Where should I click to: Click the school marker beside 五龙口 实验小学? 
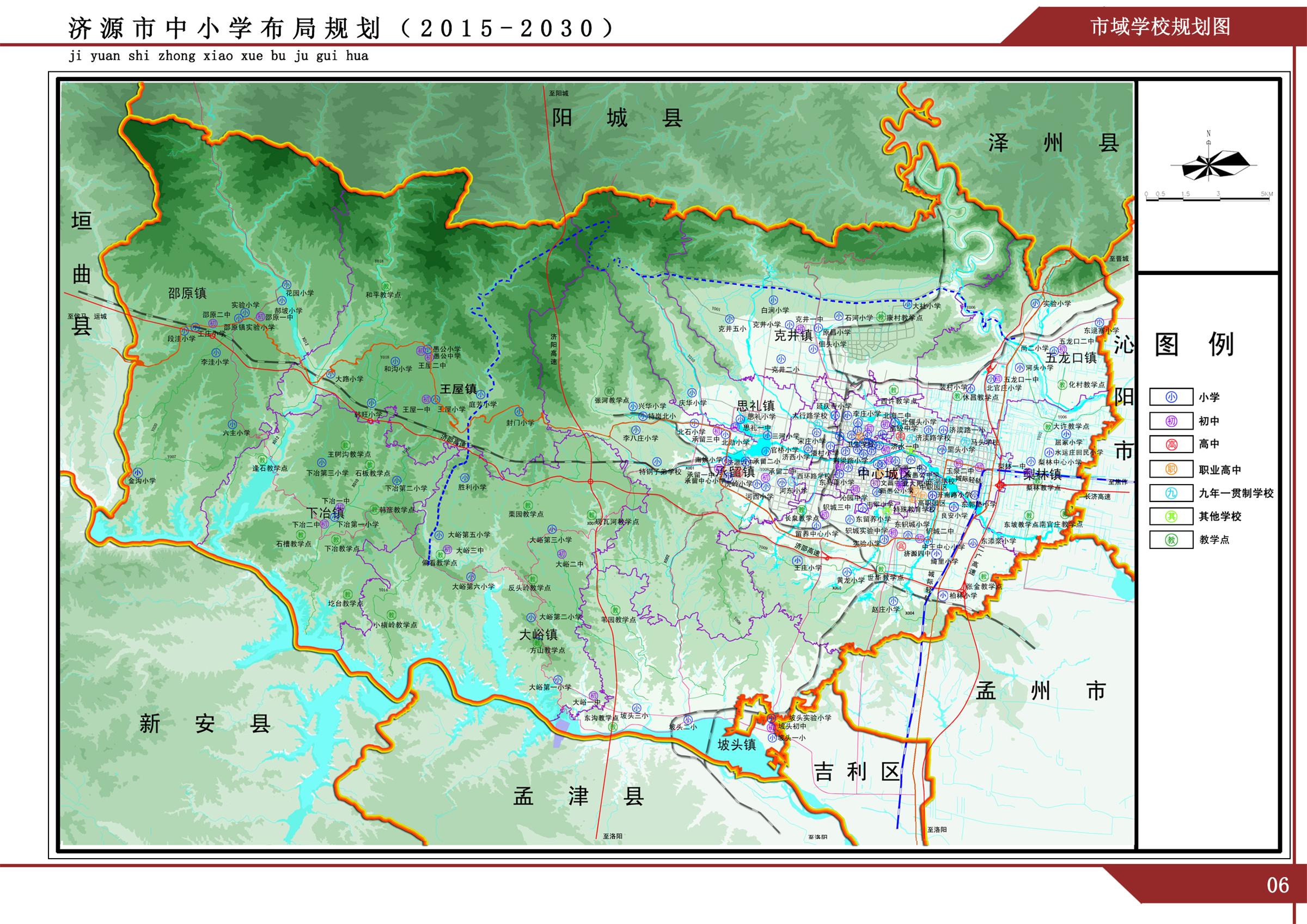[1035, 304]
